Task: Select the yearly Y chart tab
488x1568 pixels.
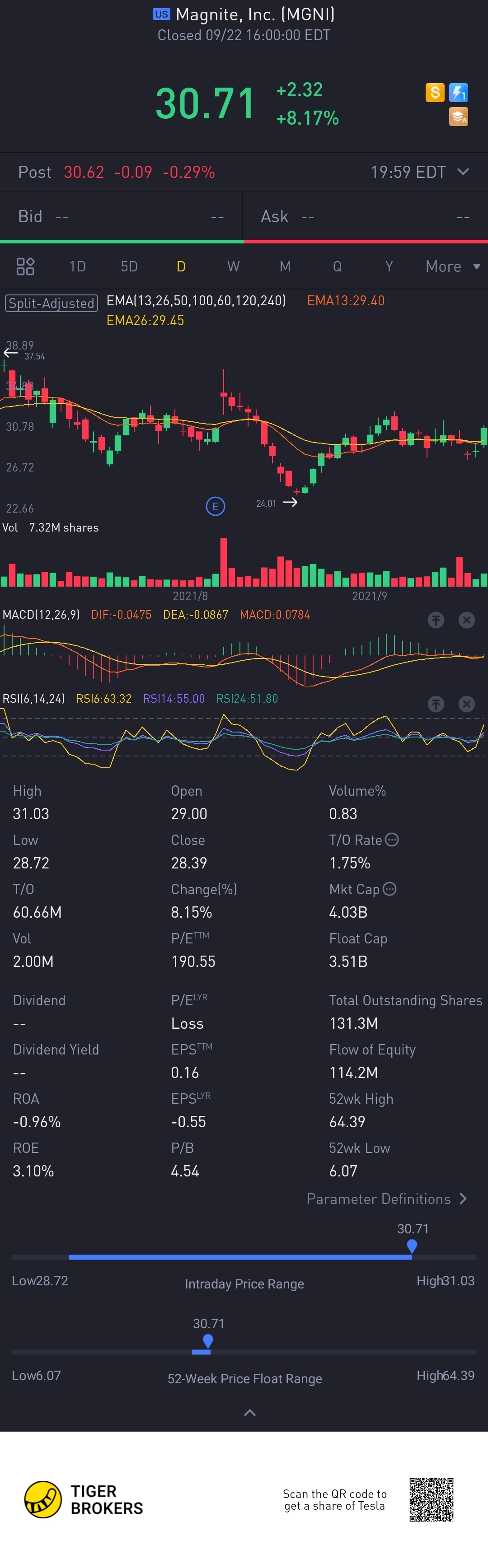Action: pyautogui.click(x=389, y=266)
